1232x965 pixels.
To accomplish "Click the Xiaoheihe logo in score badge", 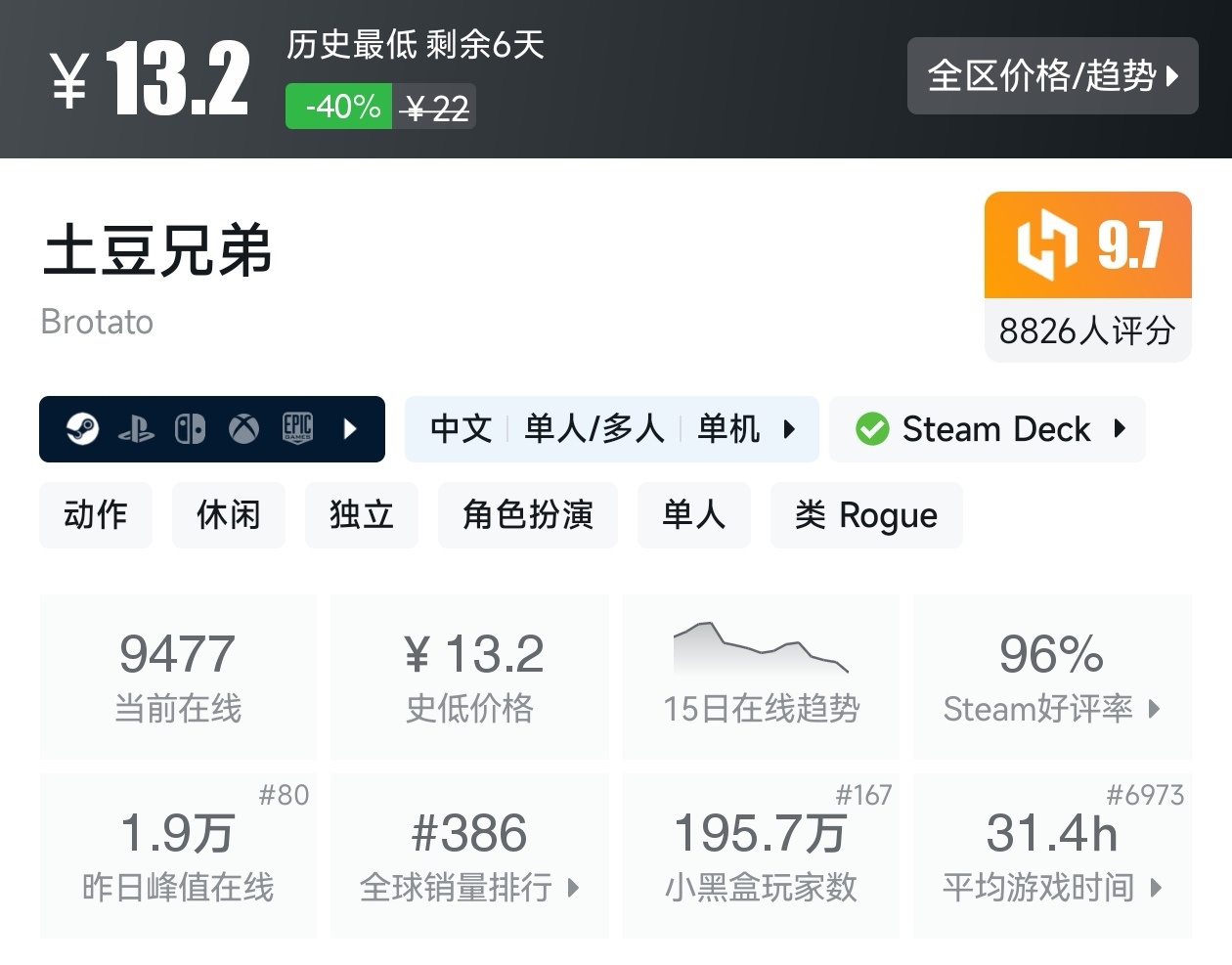I will tap(1046, 244).
